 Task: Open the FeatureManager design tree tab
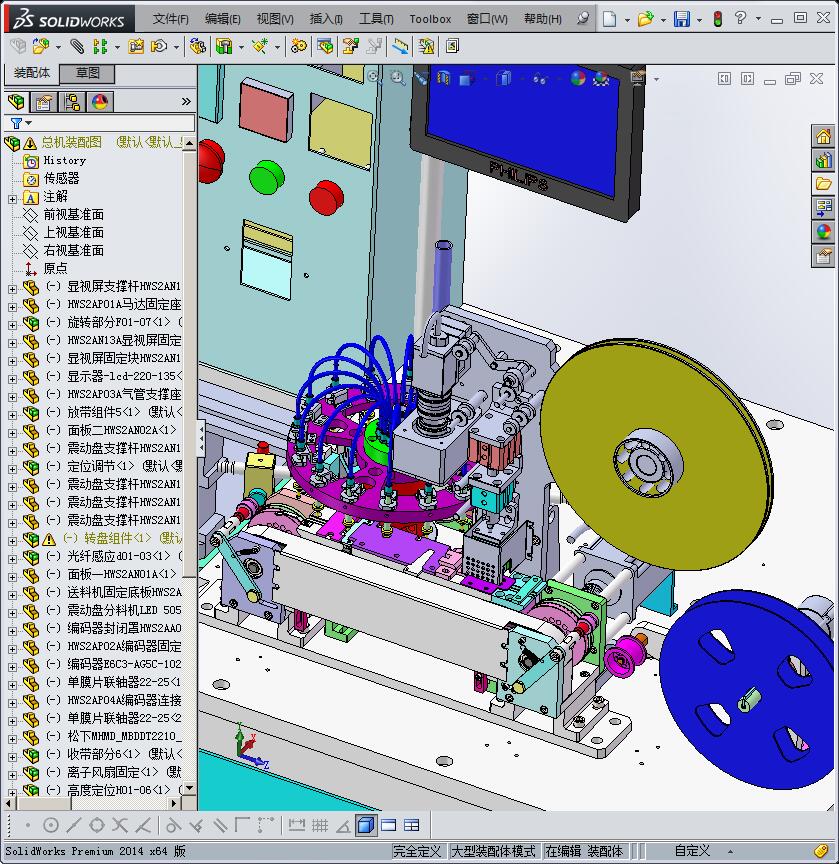tap(17, 102)
